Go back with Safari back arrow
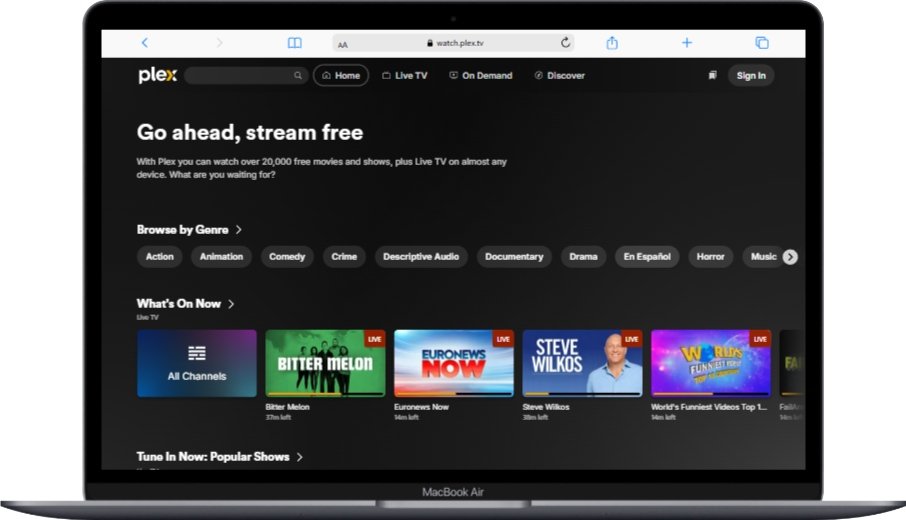Image resolution: width=906 pixels, height=520 pixels. (x=144, y=43)
